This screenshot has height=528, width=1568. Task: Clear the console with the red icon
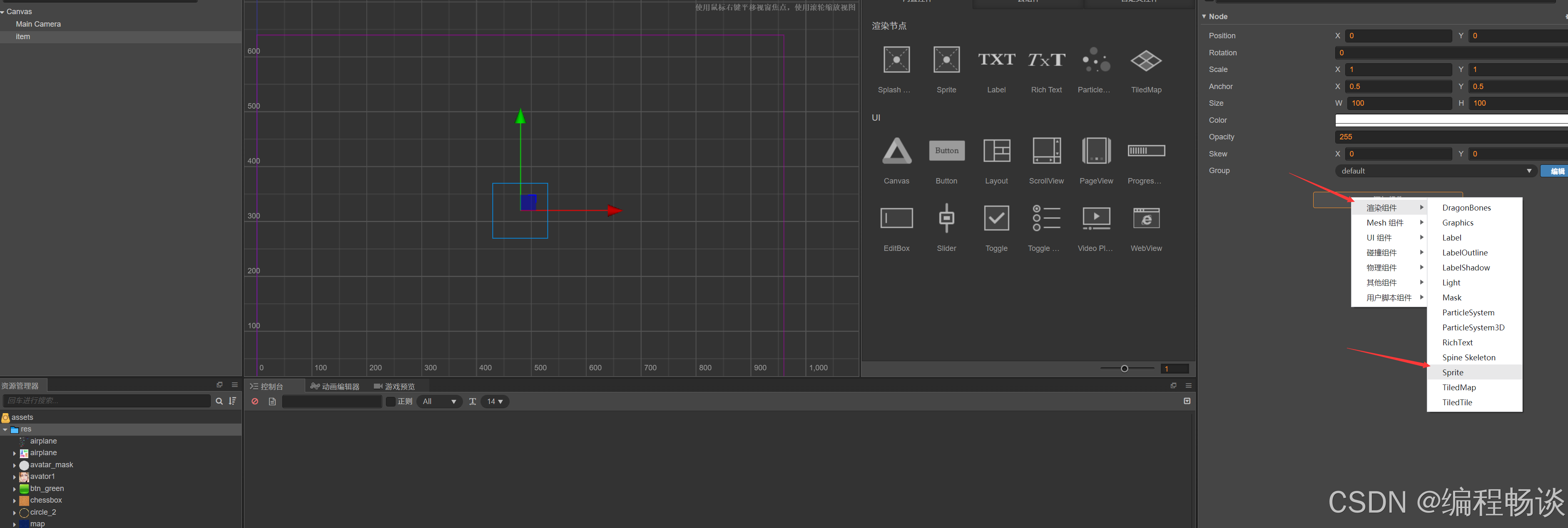coord(255,402)
